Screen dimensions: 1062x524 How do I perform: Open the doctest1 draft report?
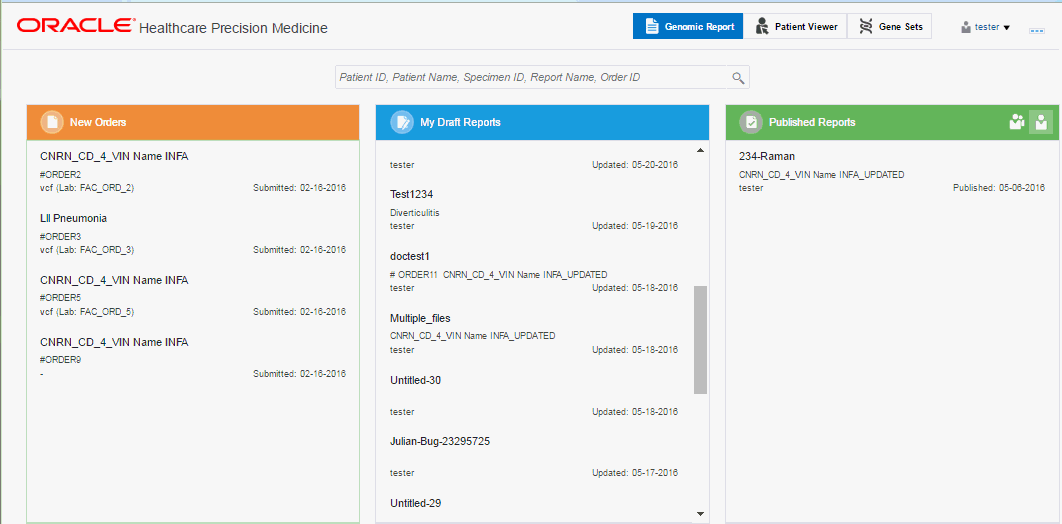(x=534, y=271)
